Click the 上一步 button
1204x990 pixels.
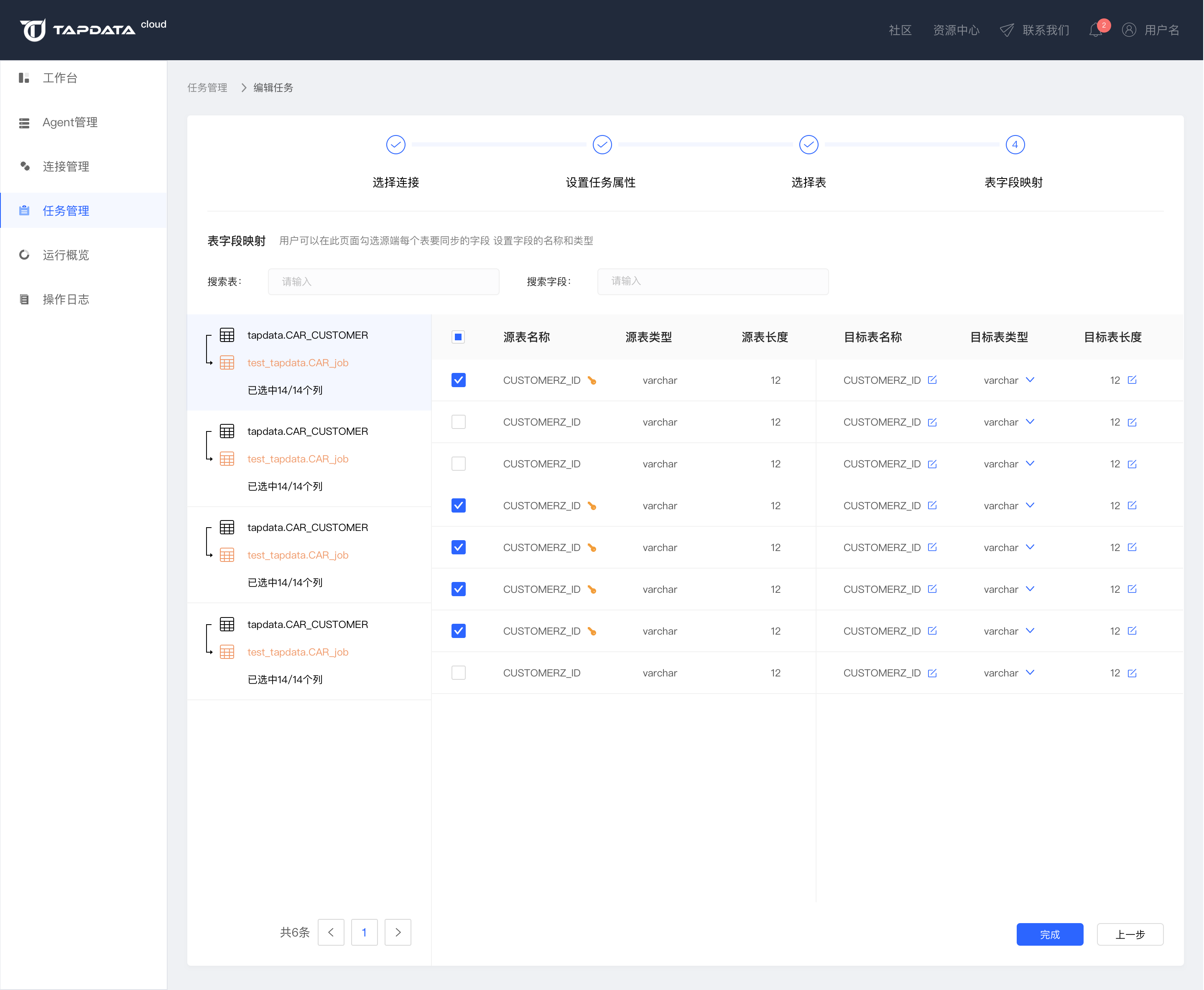1130,934
